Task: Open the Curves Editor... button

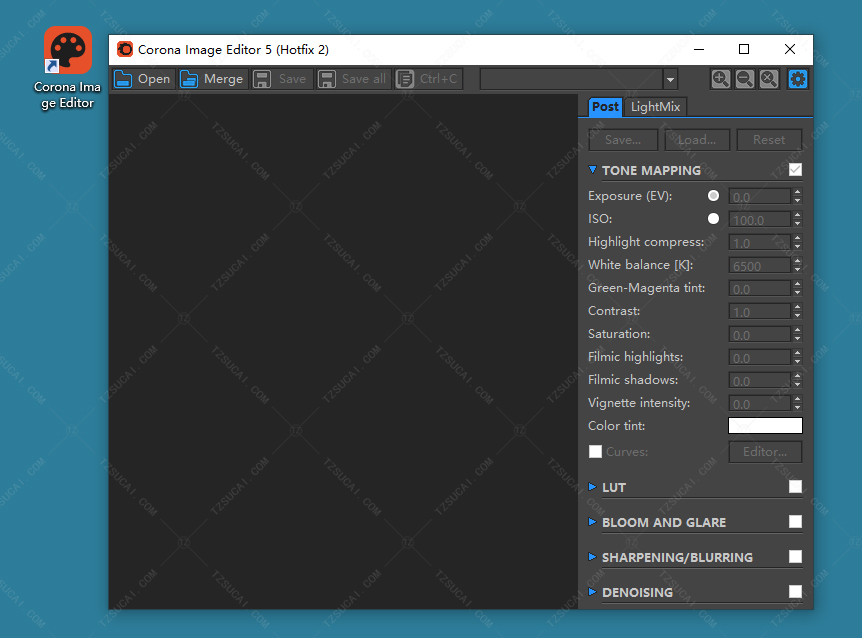Action: [765, 452]
